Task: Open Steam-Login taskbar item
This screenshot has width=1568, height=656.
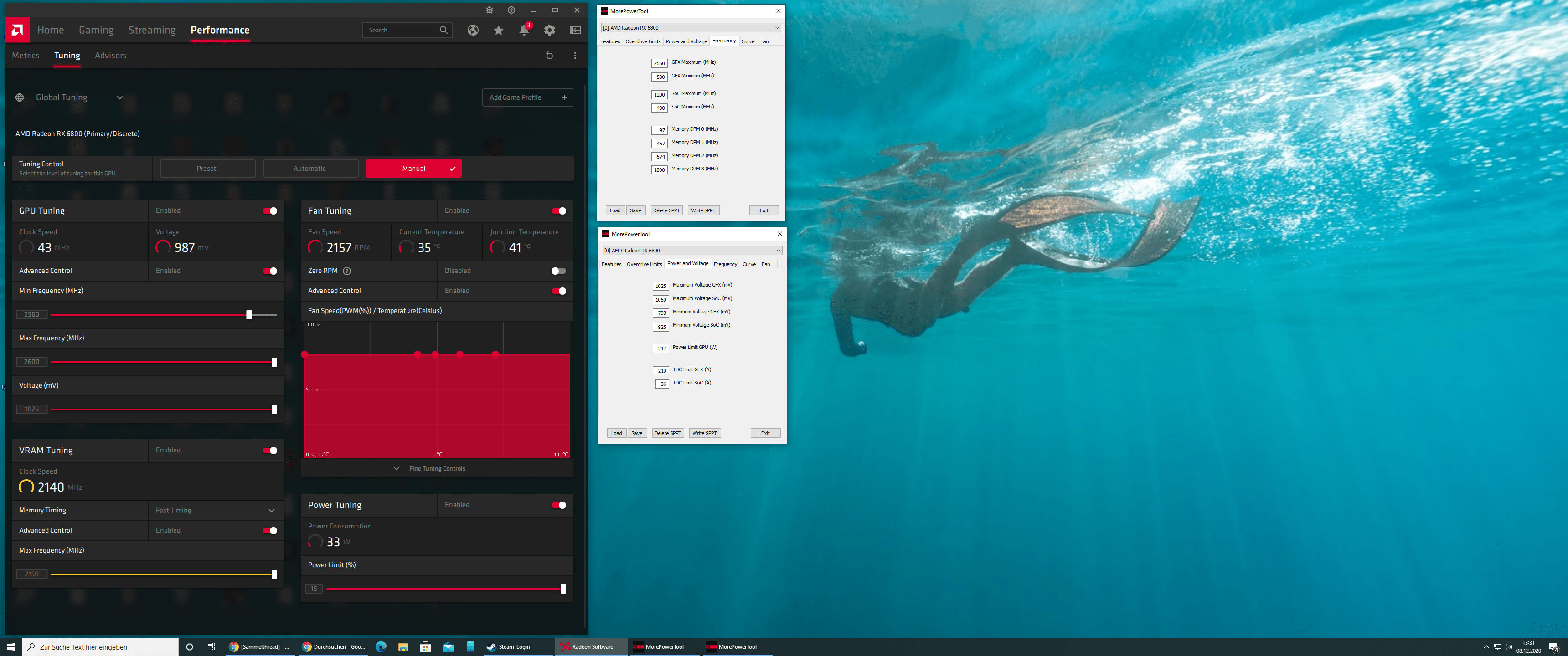Action: [517, 647]
